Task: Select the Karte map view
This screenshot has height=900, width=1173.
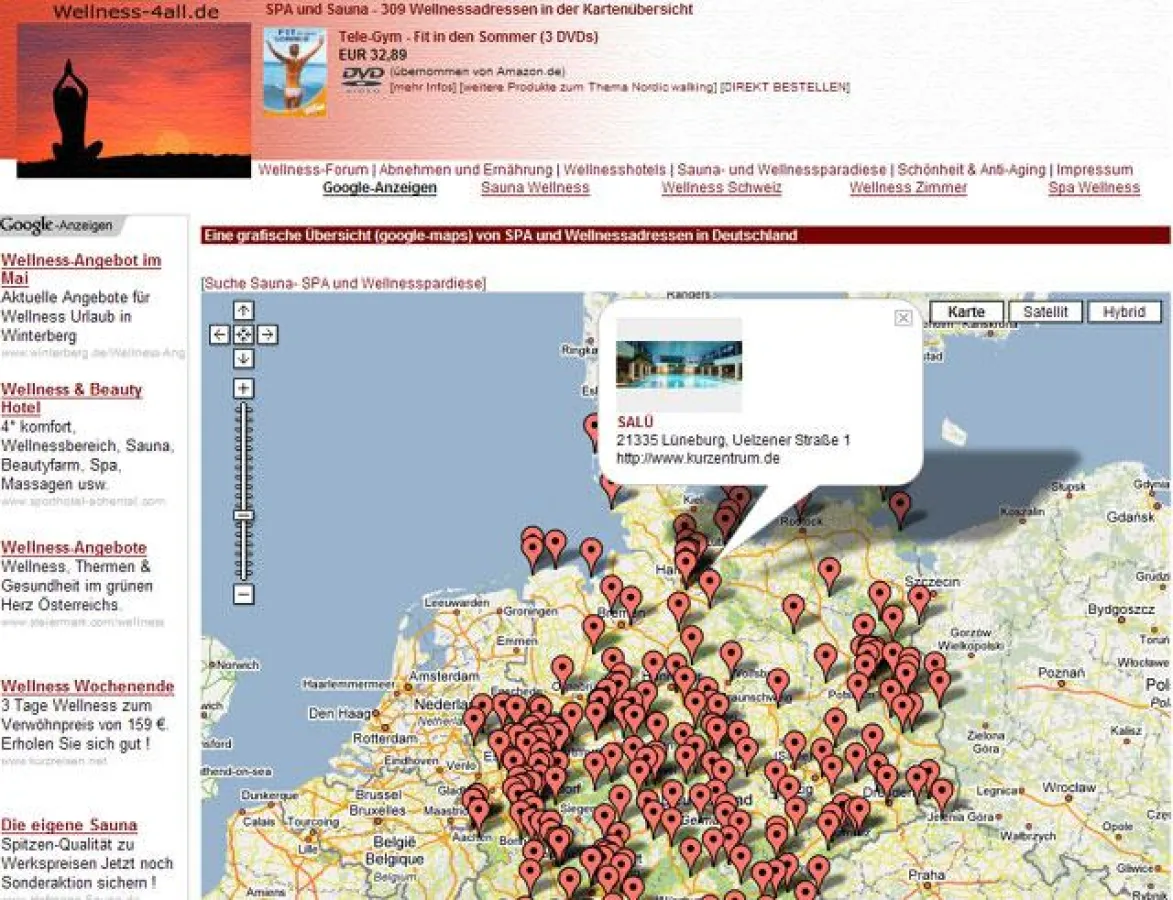Action: click(966, 311)
